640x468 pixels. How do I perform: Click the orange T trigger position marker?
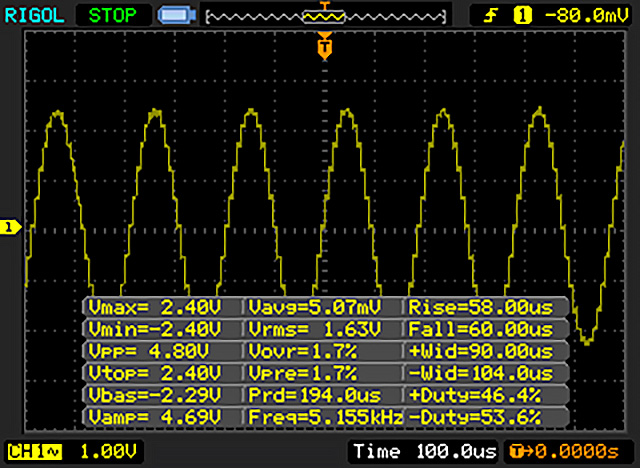pyautogui.click(x=323, y=46)
